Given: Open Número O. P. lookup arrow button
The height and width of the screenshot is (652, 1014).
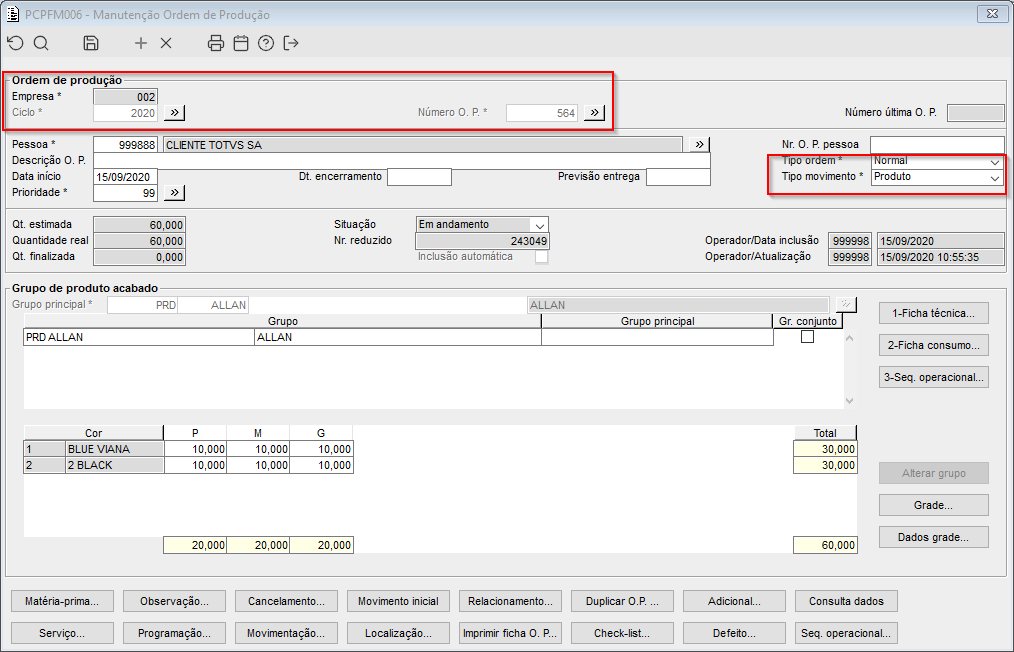Looking at the screenshot, I should pos(594,113).
